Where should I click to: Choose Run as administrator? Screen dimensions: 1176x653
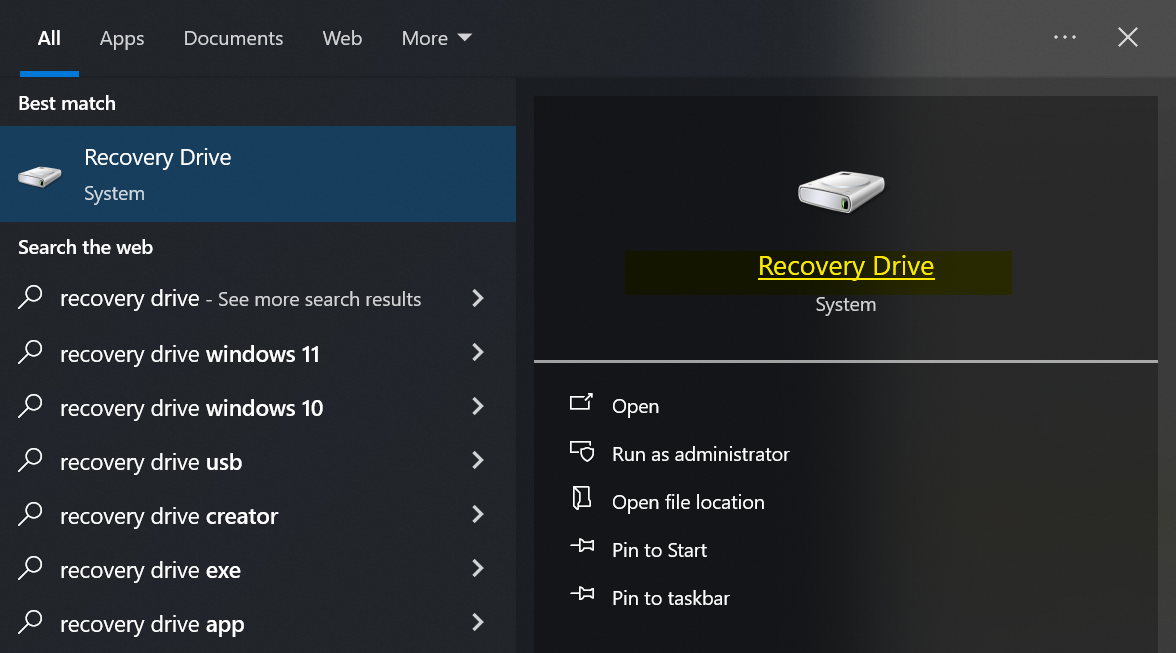[x=700, y=454]
